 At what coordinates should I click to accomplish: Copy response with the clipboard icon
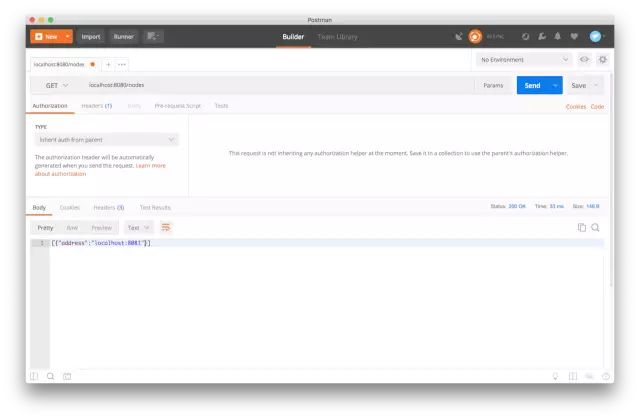(x=582, y=227)
